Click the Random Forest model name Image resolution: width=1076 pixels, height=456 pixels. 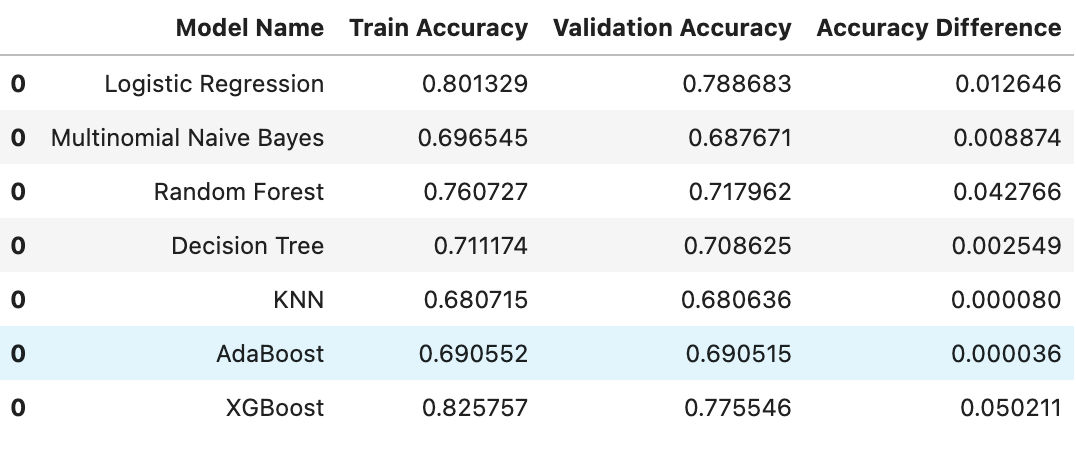coord(239,191)
